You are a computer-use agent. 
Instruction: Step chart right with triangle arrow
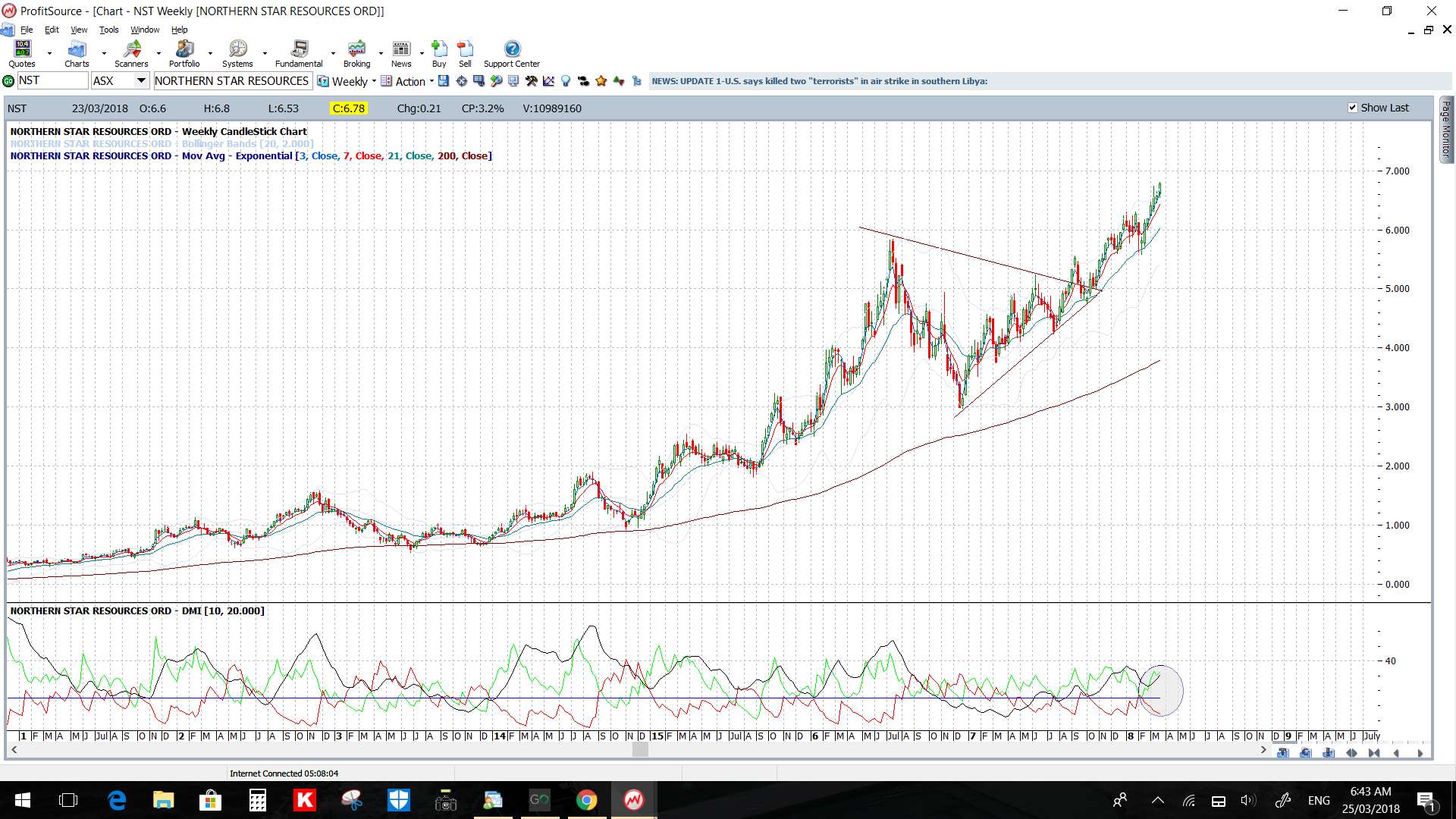click(1420, 753)
